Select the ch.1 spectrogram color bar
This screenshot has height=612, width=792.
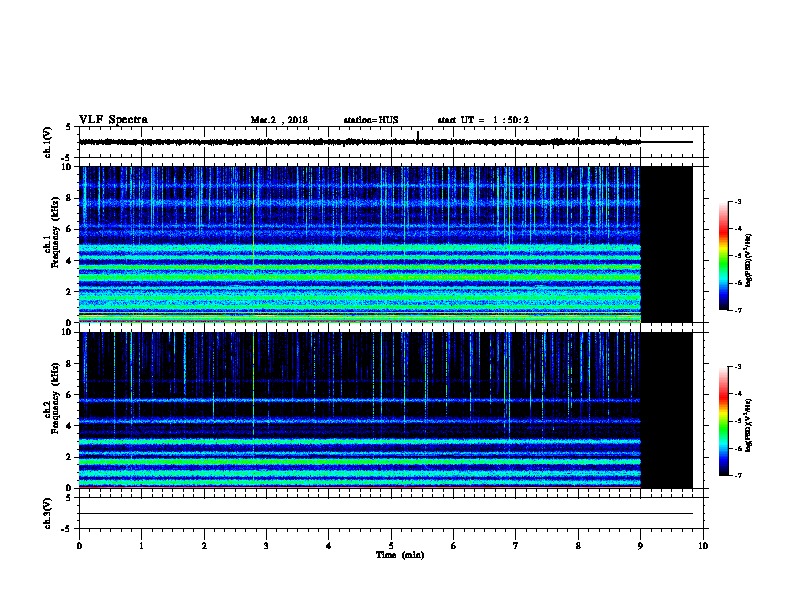tap(723, 256)
